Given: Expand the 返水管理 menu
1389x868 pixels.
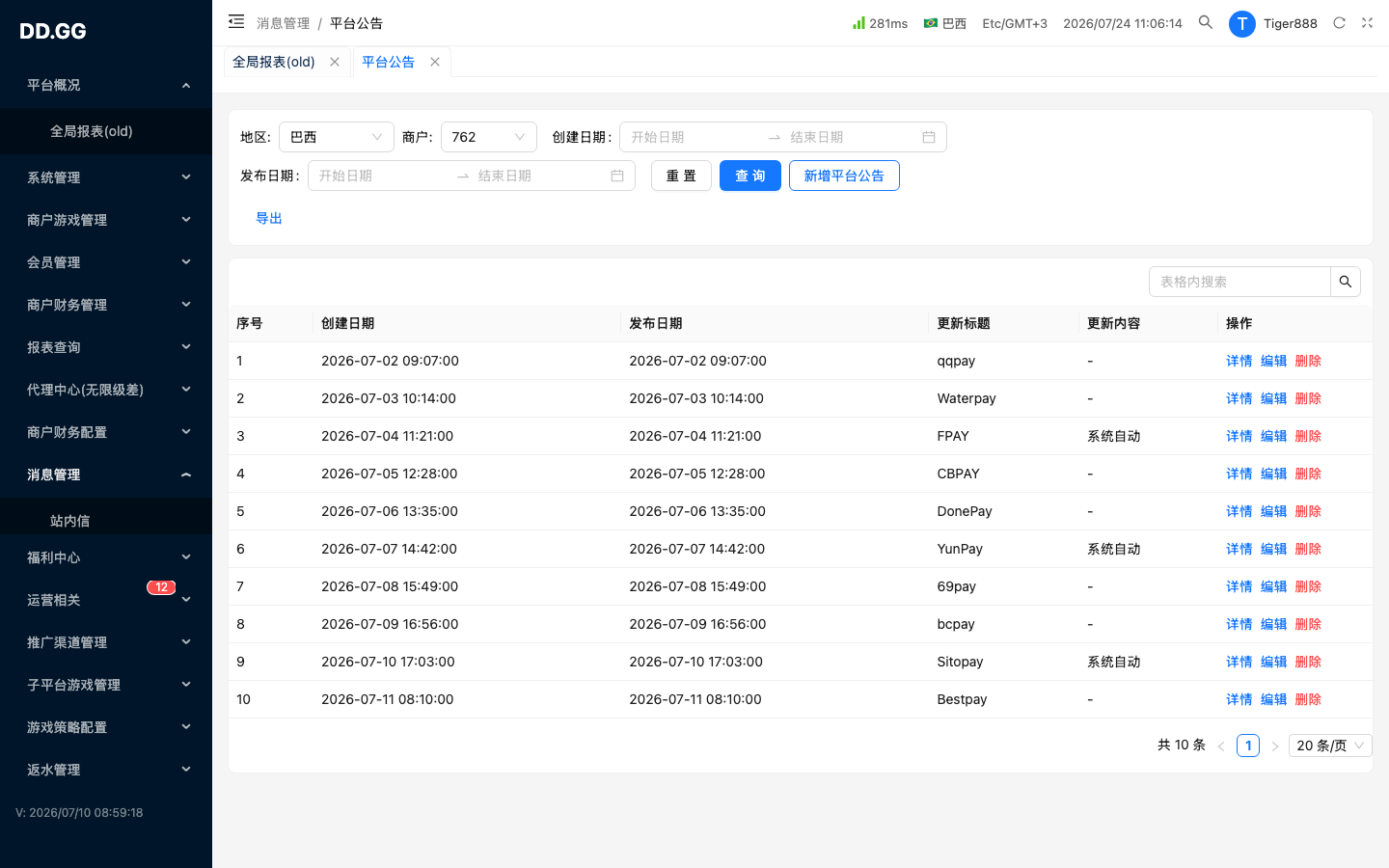Looking at the screenshot, I should [x=106, y=770].
